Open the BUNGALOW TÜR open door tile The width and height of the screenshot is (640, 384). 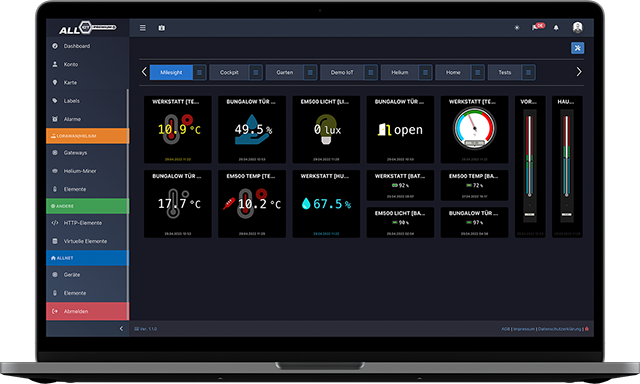pos(400,129)
